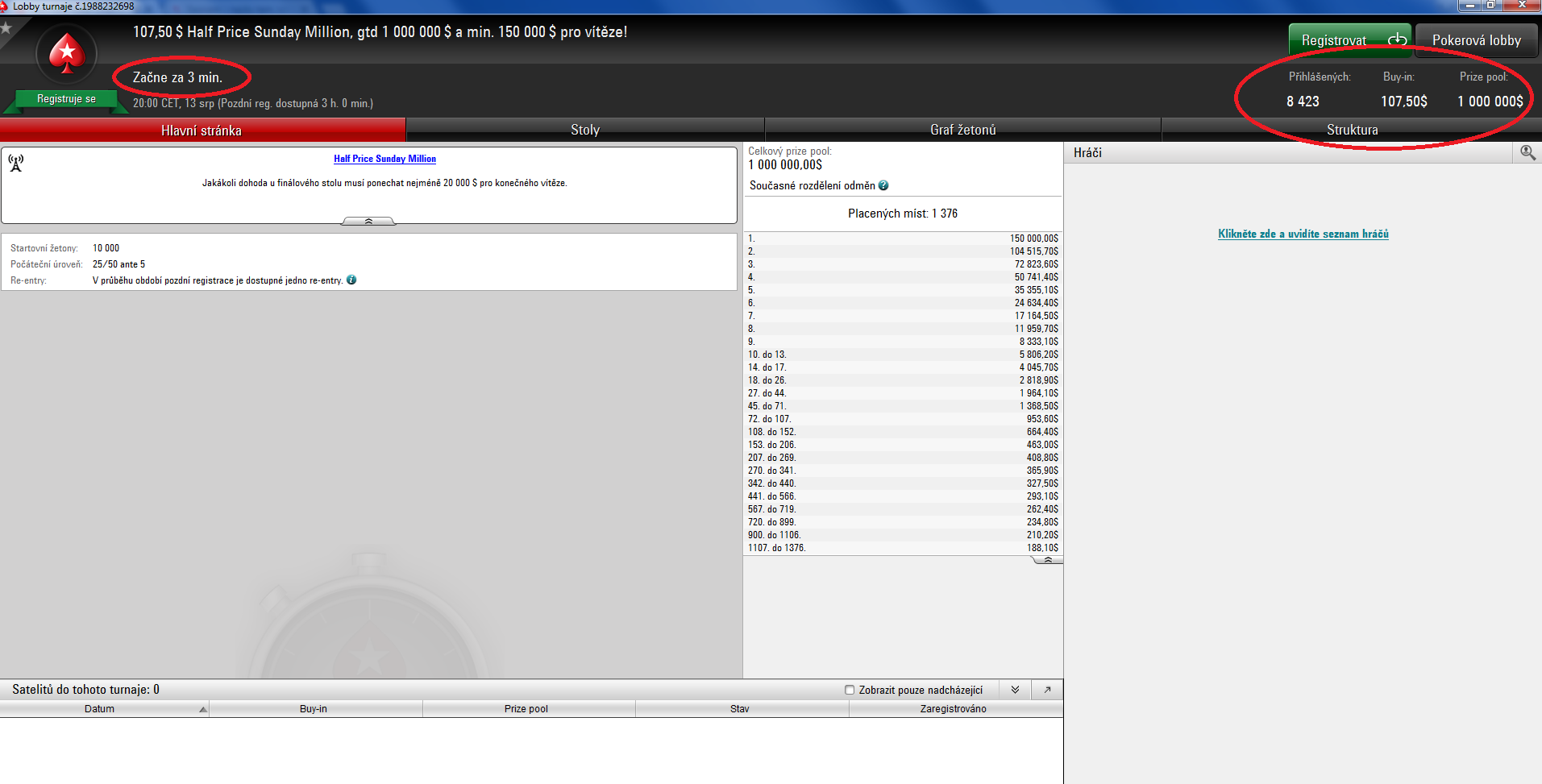Image resolution: width=1542 pixels, height=784 pixels.
Task: Collapse the prize payout list
Action: tap(1047, 559)
